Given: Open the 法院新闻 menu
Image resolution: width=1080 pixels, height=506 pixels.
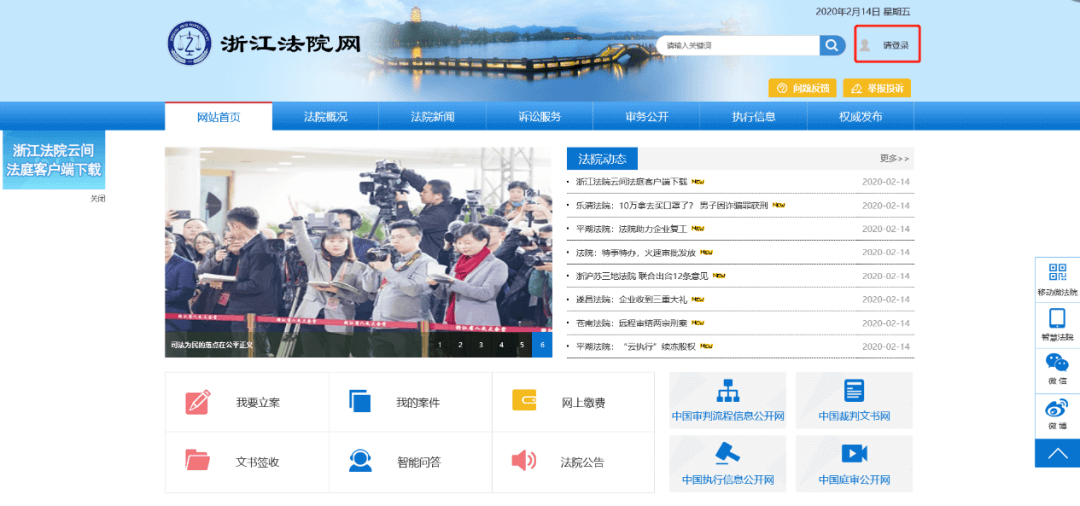Looking at the screenshot, I should (433, 116).
